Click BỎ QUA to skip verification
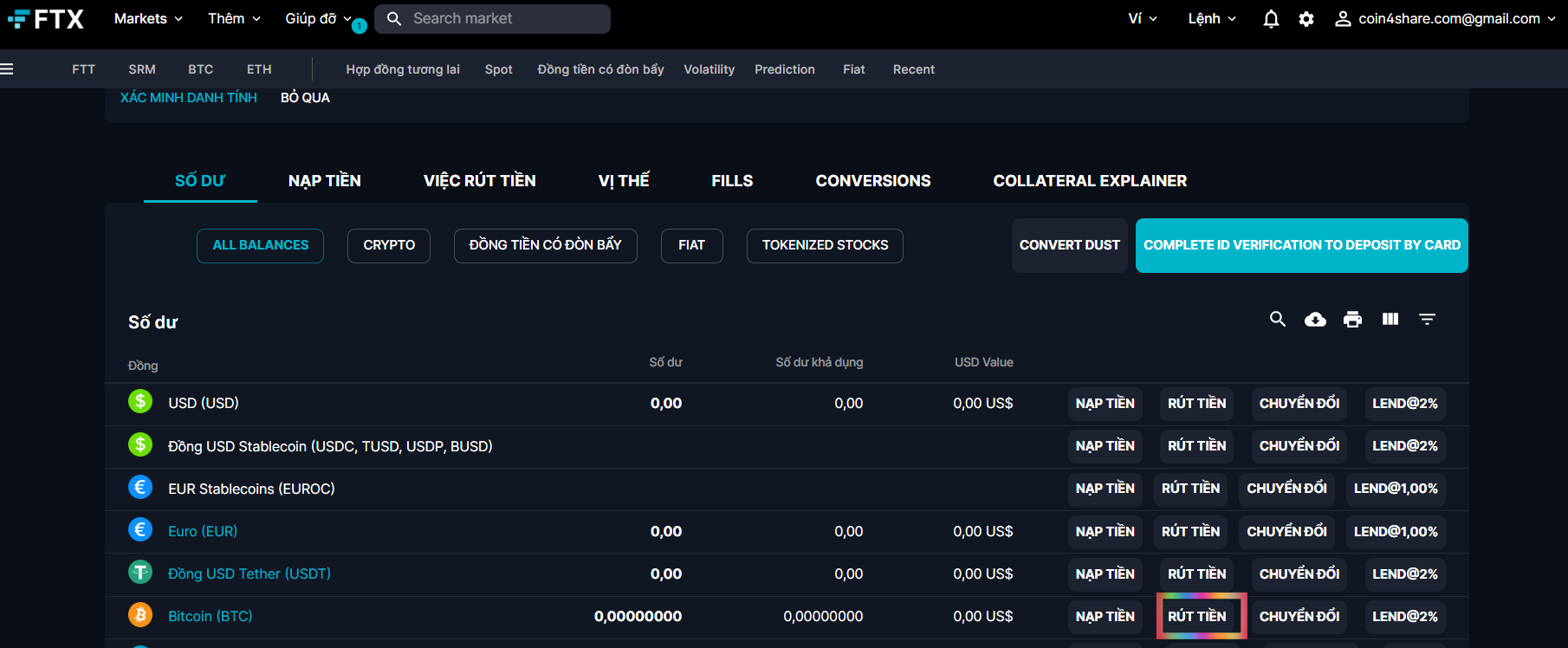Screen dimensions: 1568x648 pyautogui.click(x=305, y=97)
